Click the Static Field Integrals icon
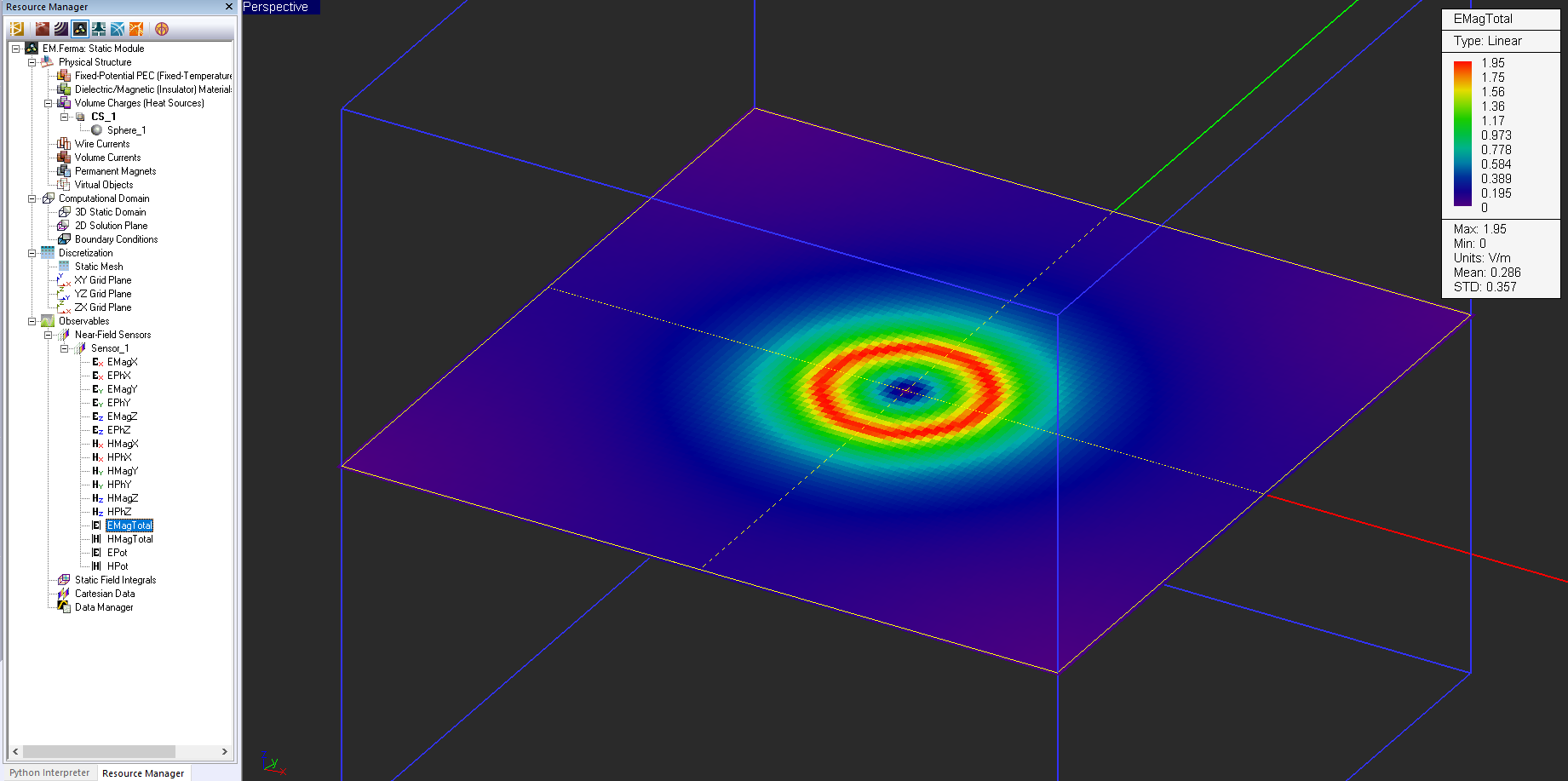This screenshot has width=1568, height=781. tap(64, 580)
